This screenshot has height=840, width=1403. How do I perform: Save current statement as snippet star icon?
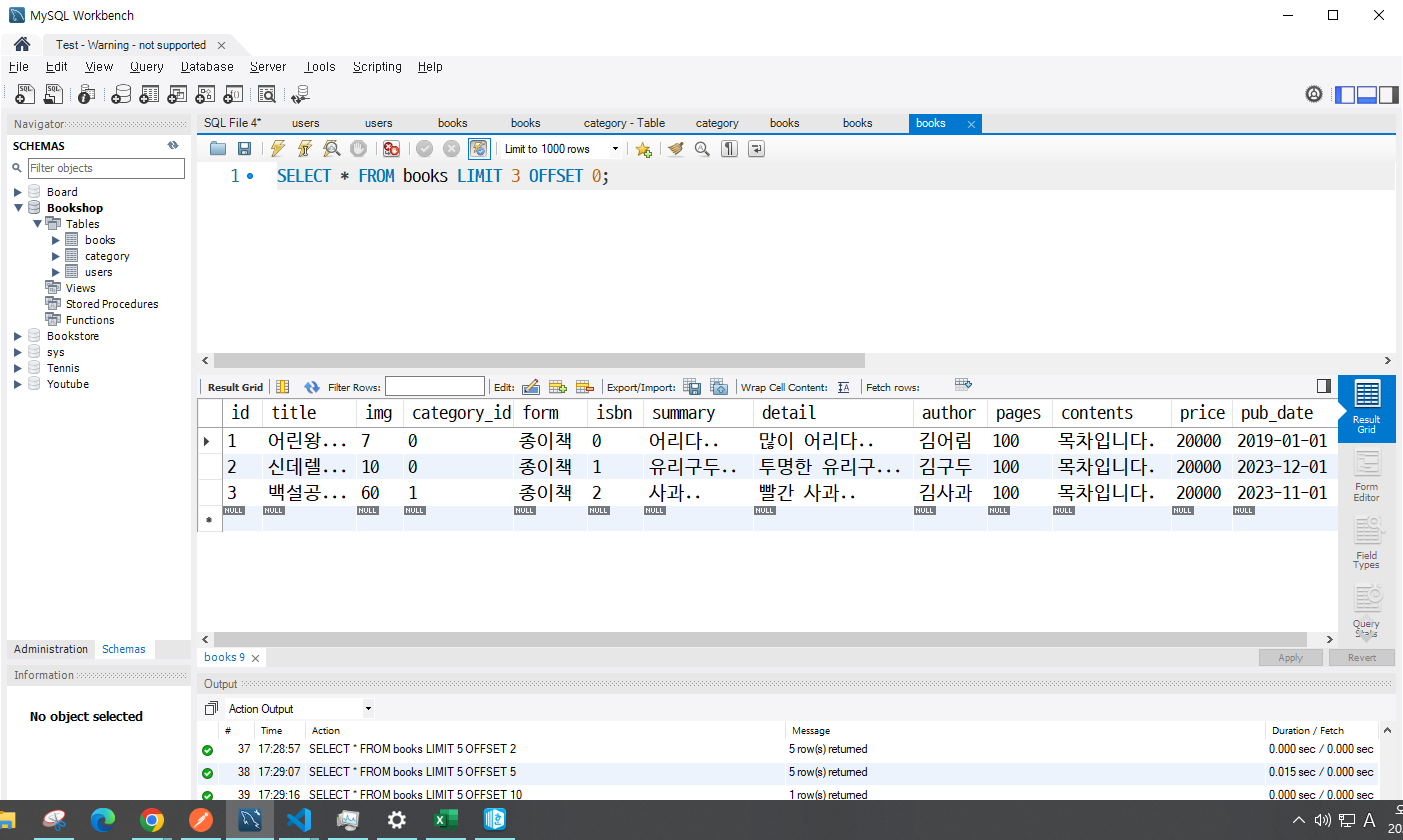coord(644,149)
